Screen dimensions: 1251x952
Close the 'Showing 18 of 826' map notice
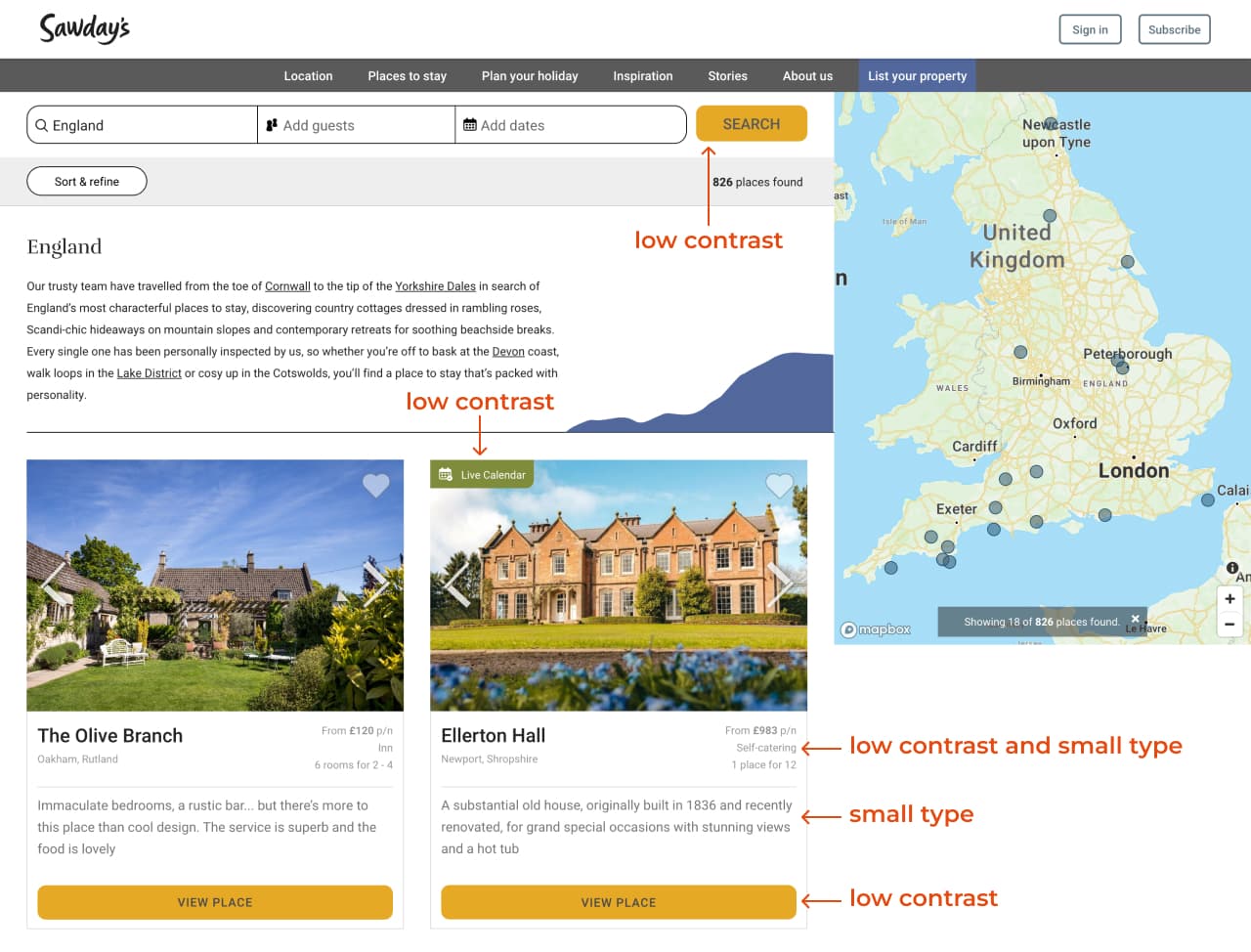[x=1135, y=618]
